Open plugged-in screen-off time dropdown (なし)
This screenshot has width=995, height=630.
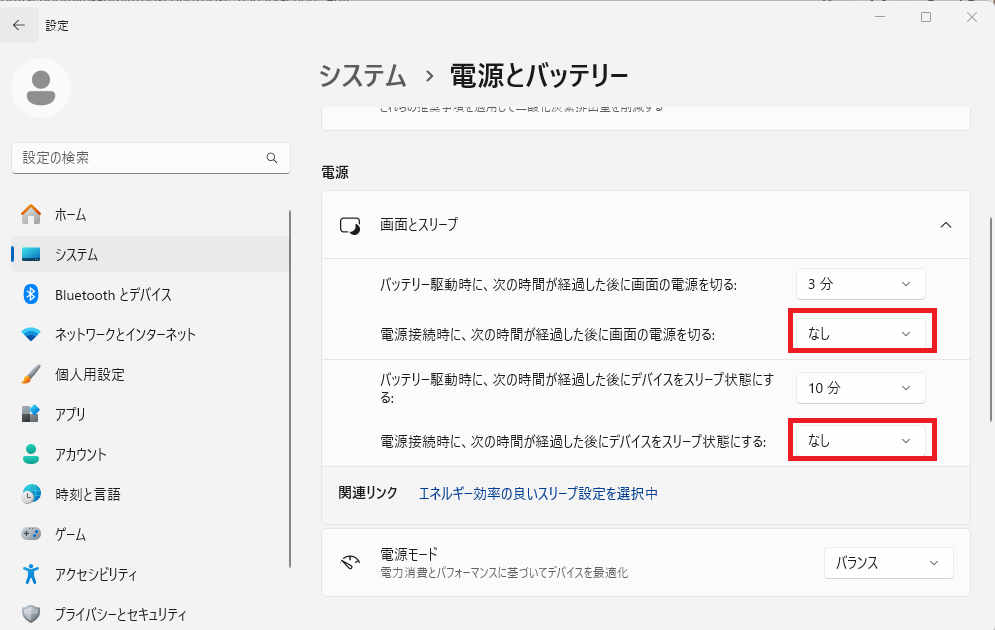pyautogui.click(x=860, y=334)
